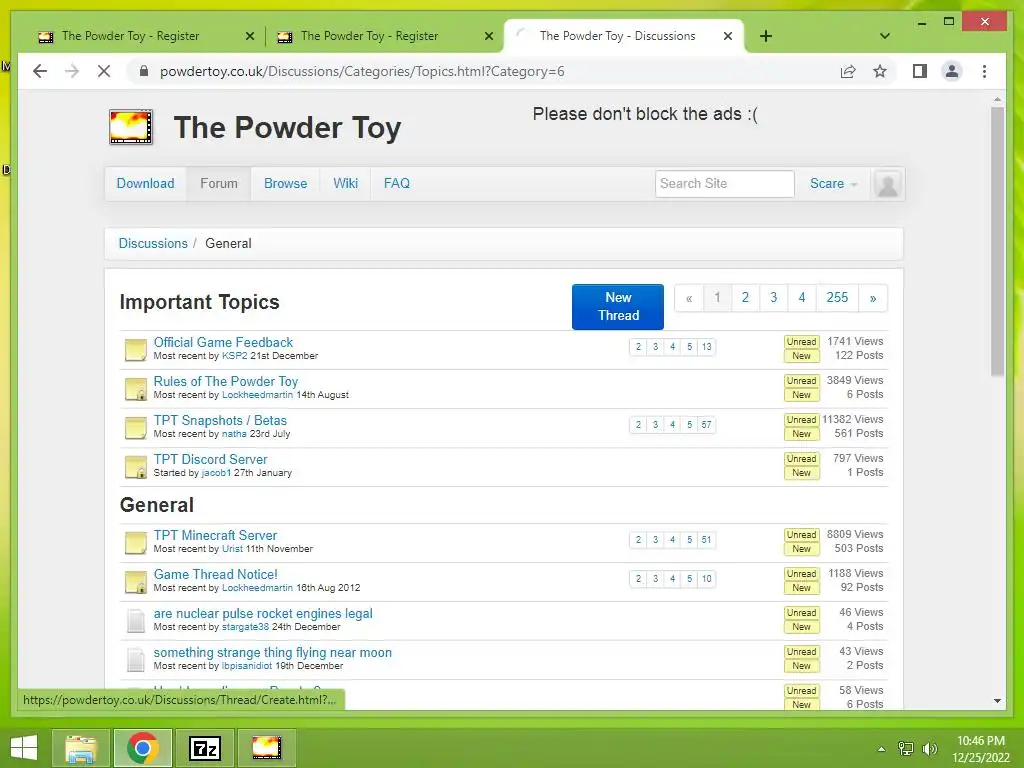View site information via the lock icon
Viewport: 1024px width, 768px height.
click(x=144, y=71)
